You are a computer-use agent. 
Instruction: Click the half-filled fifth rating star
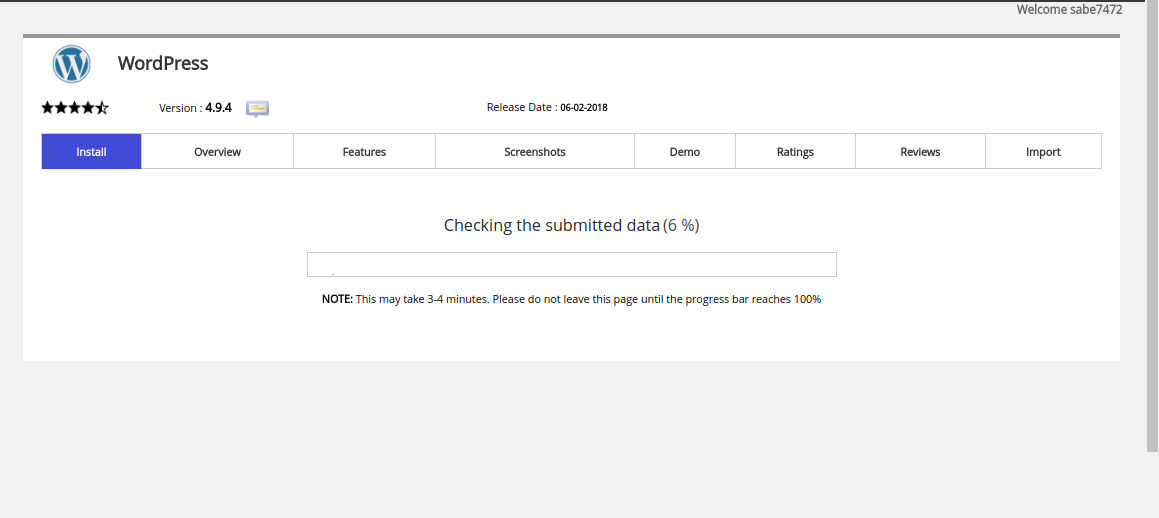(102, 108)
